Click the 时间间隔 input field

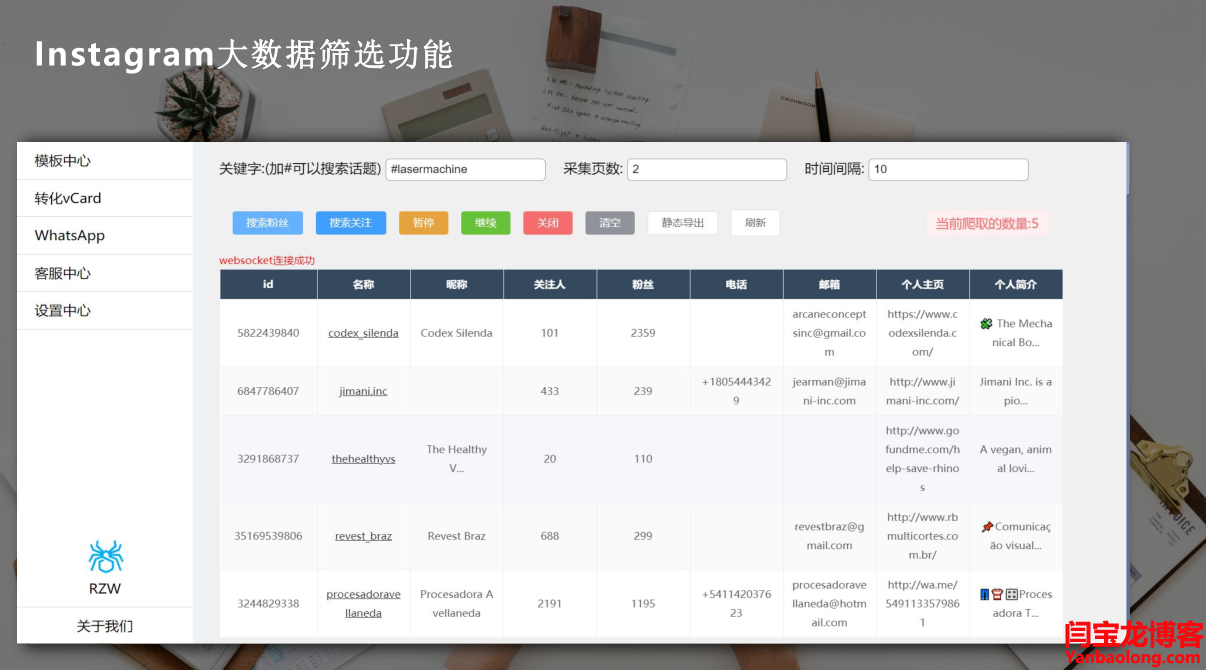947,170
